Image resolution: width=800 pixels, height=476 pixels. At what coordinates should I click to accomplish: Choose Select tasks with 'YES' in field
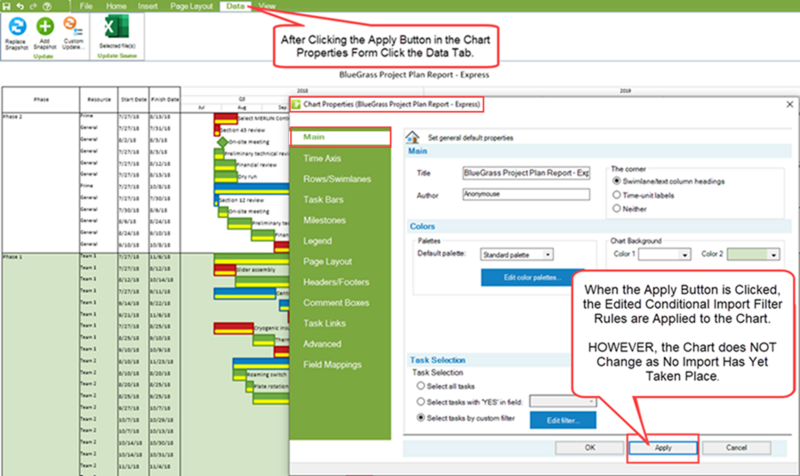(420, 402)
